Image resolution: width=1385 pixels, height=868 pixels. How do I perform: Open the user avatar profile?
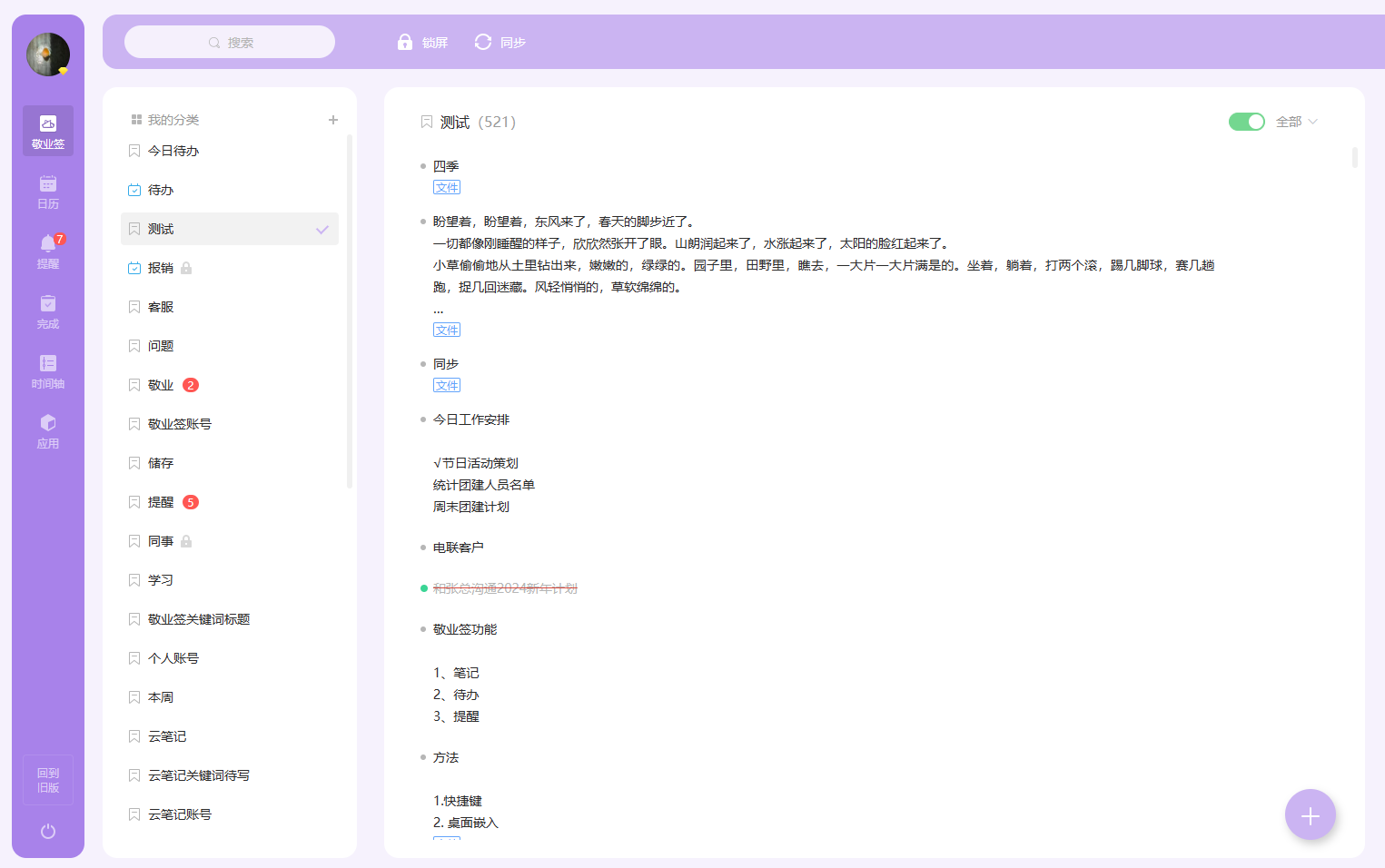point(48,54)
